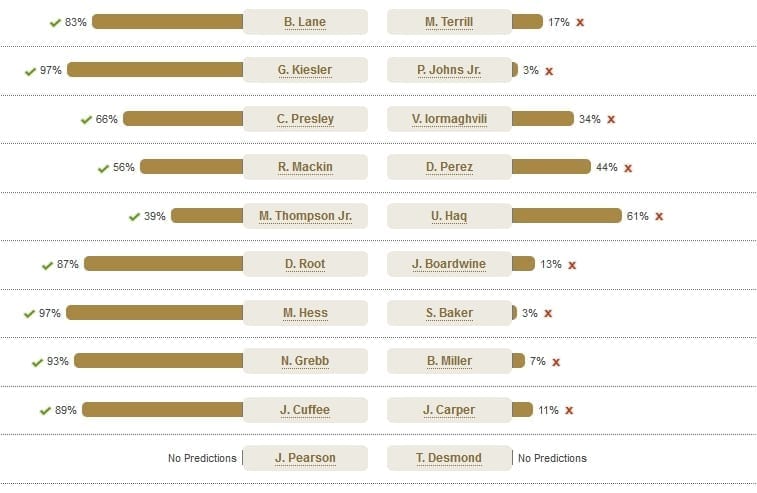Open B. Lane fighter link
The width and height of the screenshot is (757, 493).
tap(305, 22)
